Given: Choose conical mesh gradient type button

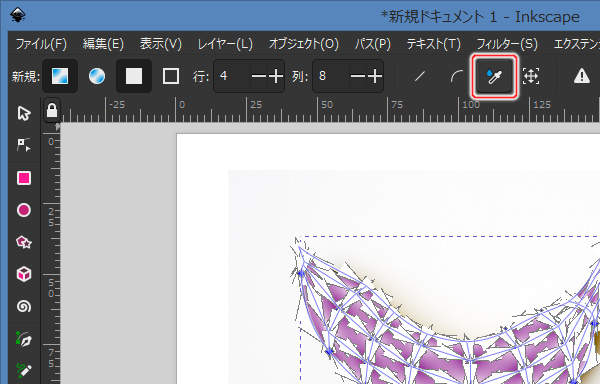Looking at the screenshot, I should (97, 76).
